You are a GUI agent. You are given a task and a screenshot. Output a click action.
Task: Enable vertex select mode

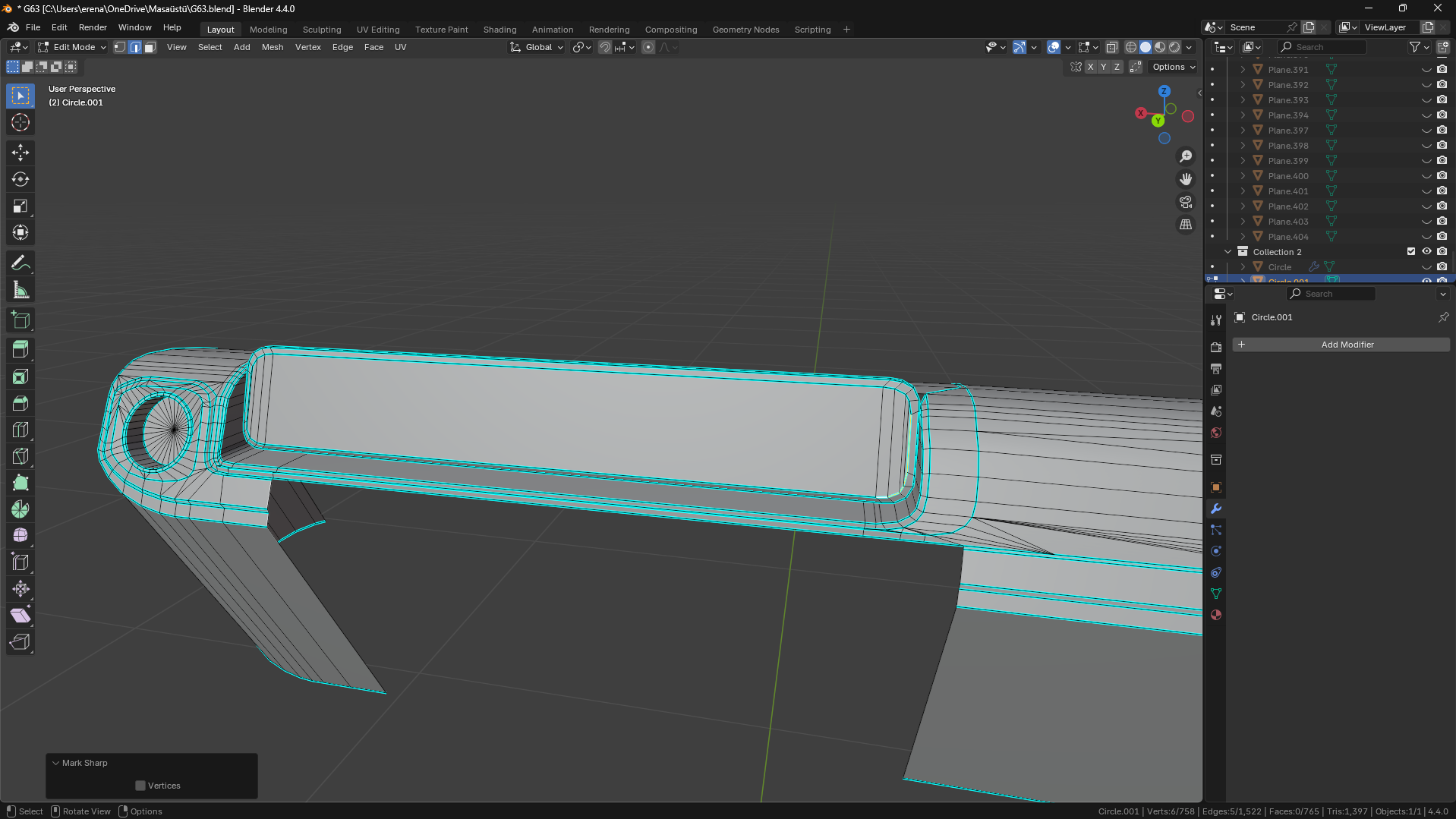120,47
